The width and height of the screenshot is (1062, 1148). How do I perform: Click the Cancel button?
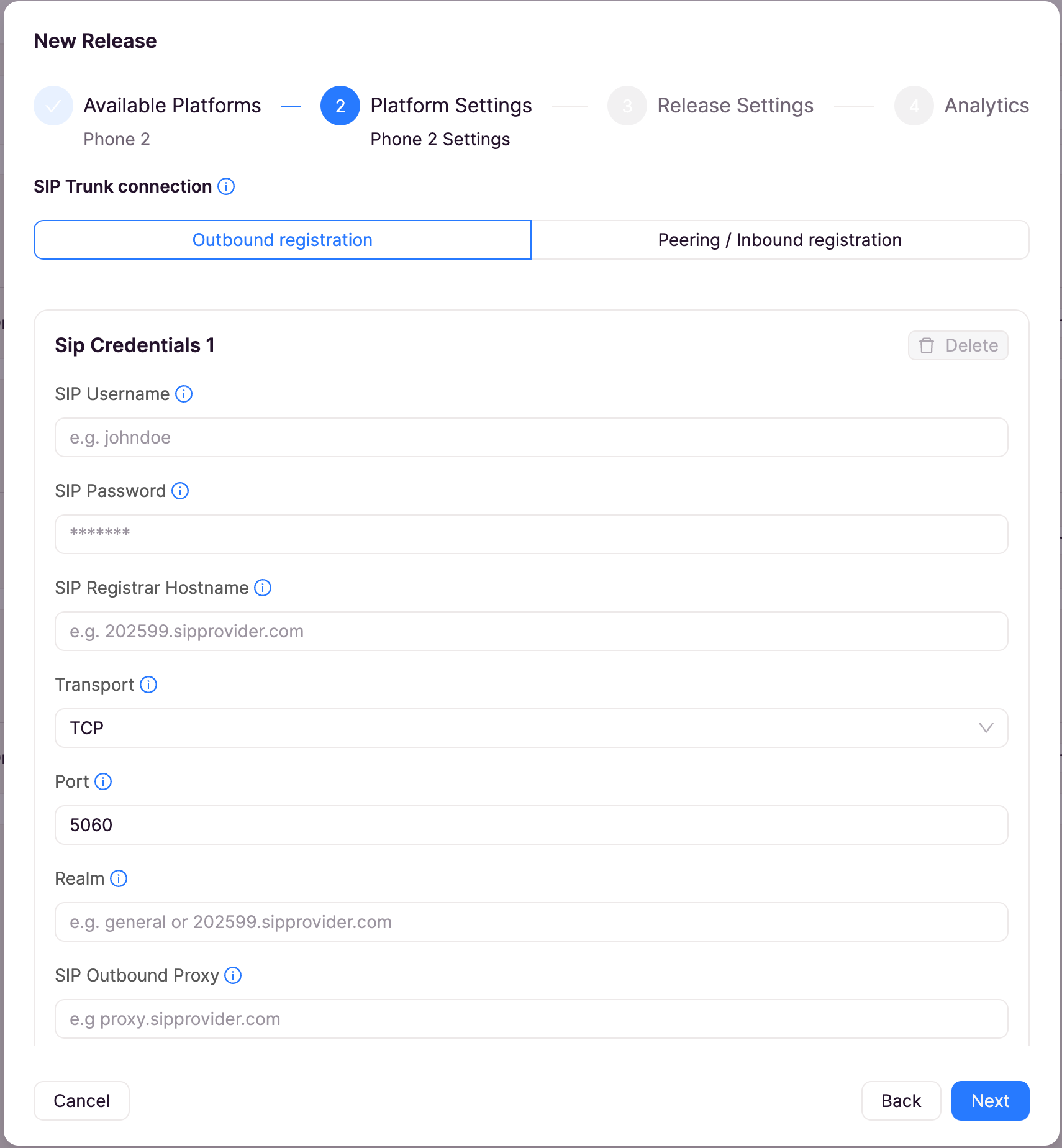pyautogui.click(x=81, y=1101)
